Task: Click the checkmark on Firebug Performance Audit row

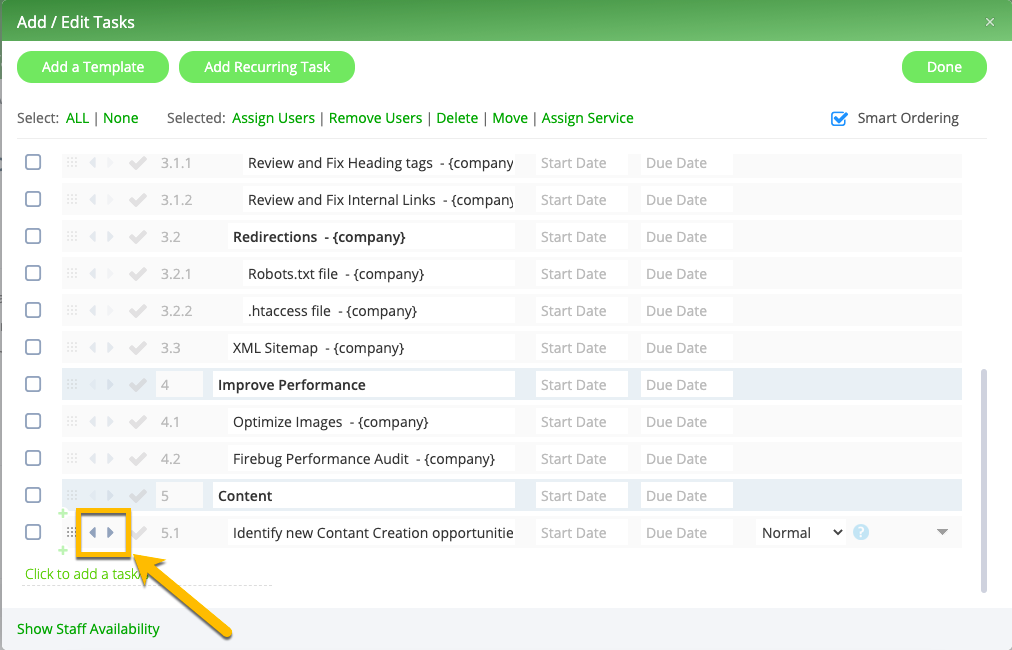Action: pyautogui.click(x=137, y=459)
